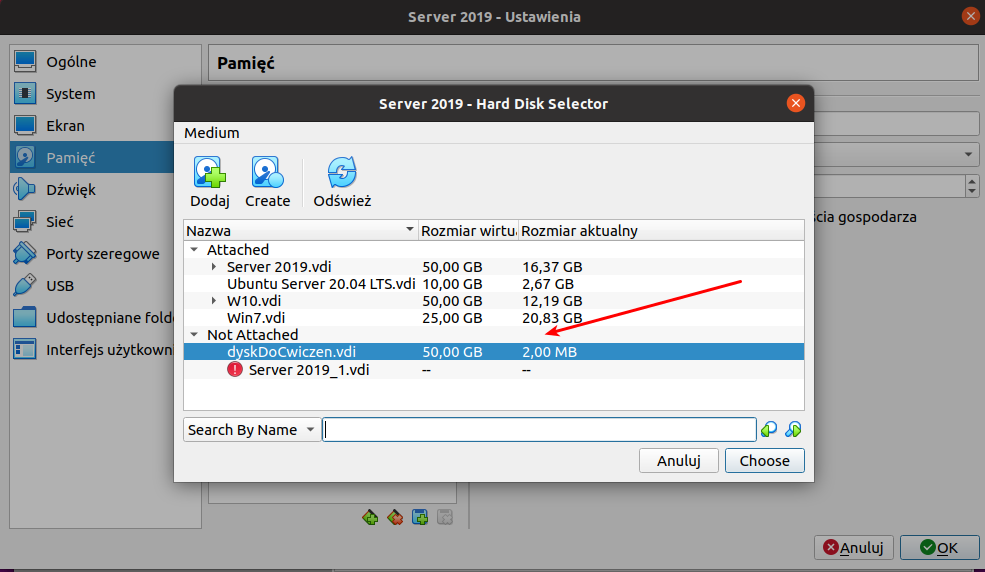The height and width of the screenshot is (572, 985).
Task: Open the Interfejs użytkownika settings category
Action: tap(92, 350)
